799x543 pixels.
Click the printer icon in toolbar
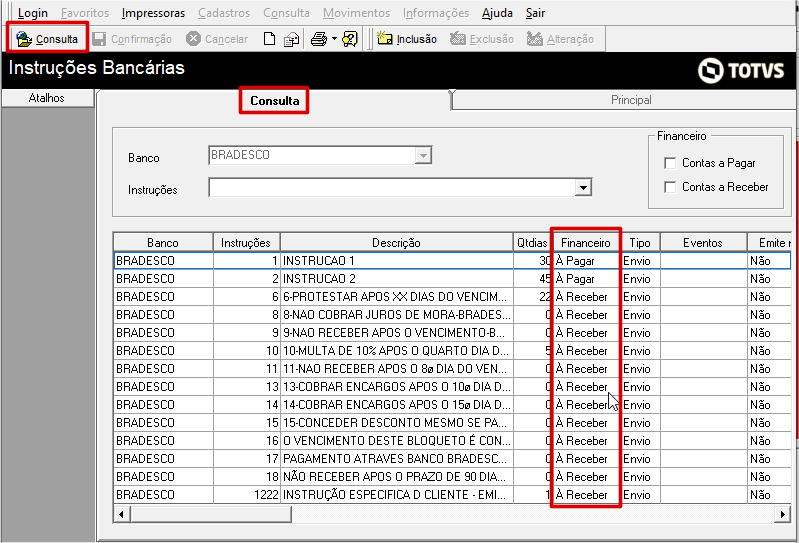318,39
